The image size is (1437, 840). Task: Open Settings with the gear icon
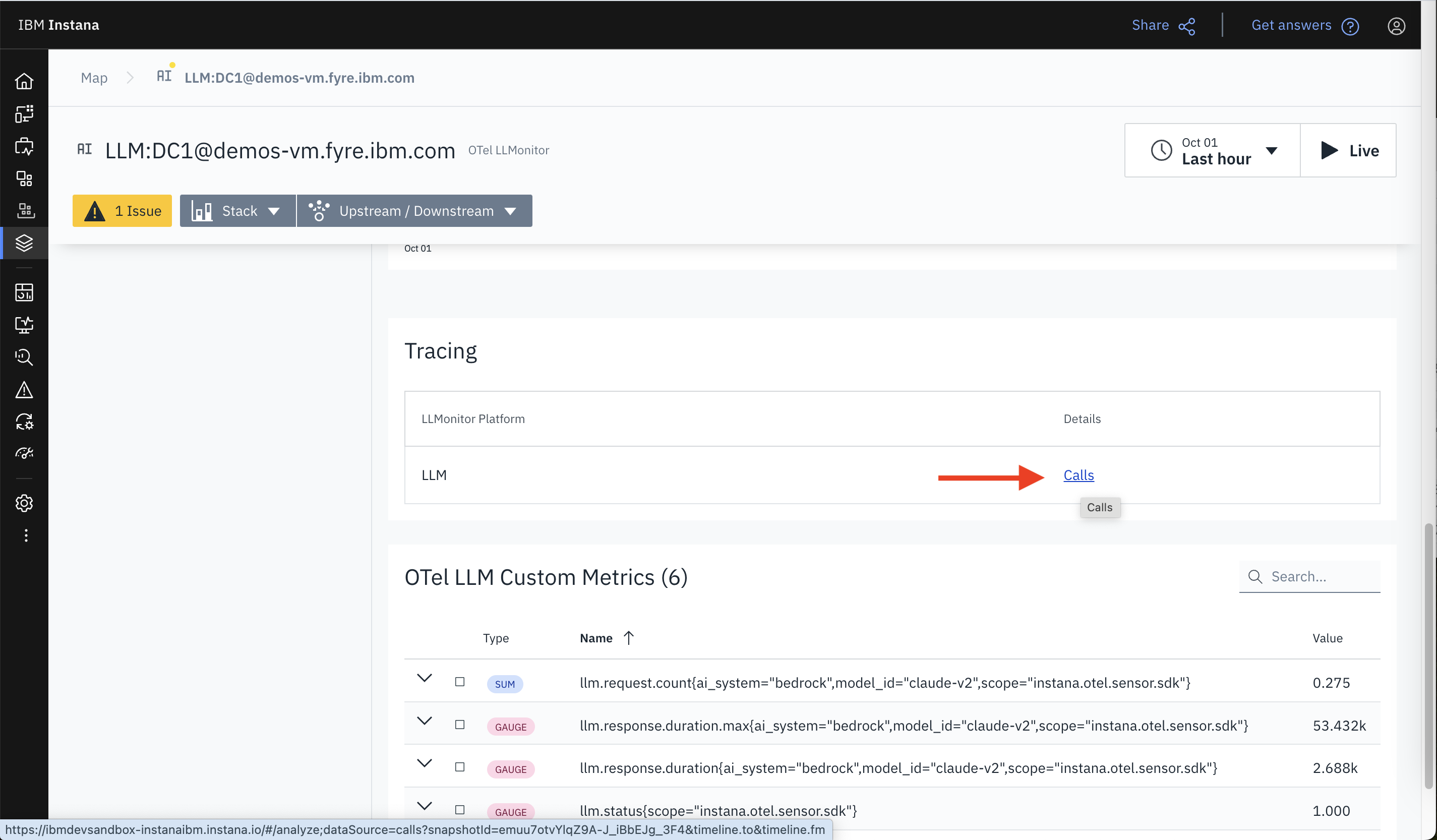point(24,504)
